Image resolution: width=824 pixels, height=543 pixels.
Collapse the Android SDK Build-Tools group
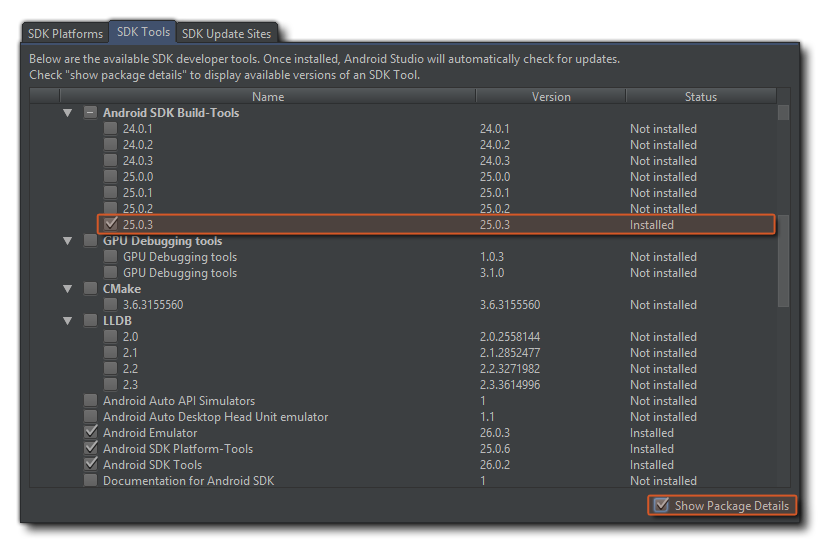tap(68, 113)
